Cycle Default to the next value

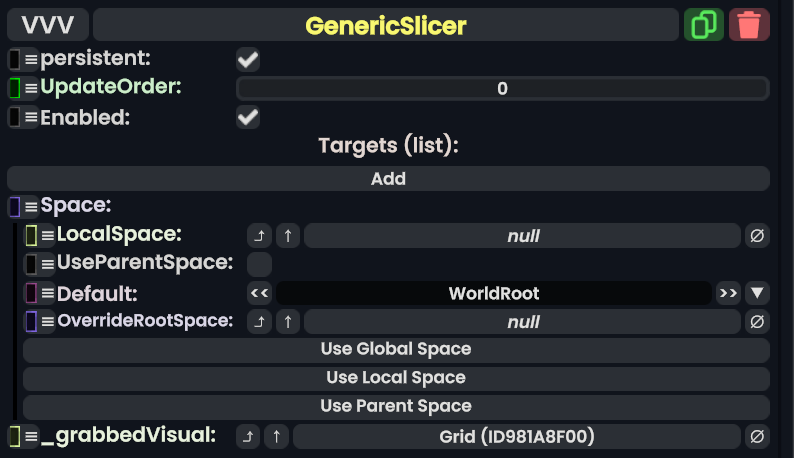click(728, 293)
